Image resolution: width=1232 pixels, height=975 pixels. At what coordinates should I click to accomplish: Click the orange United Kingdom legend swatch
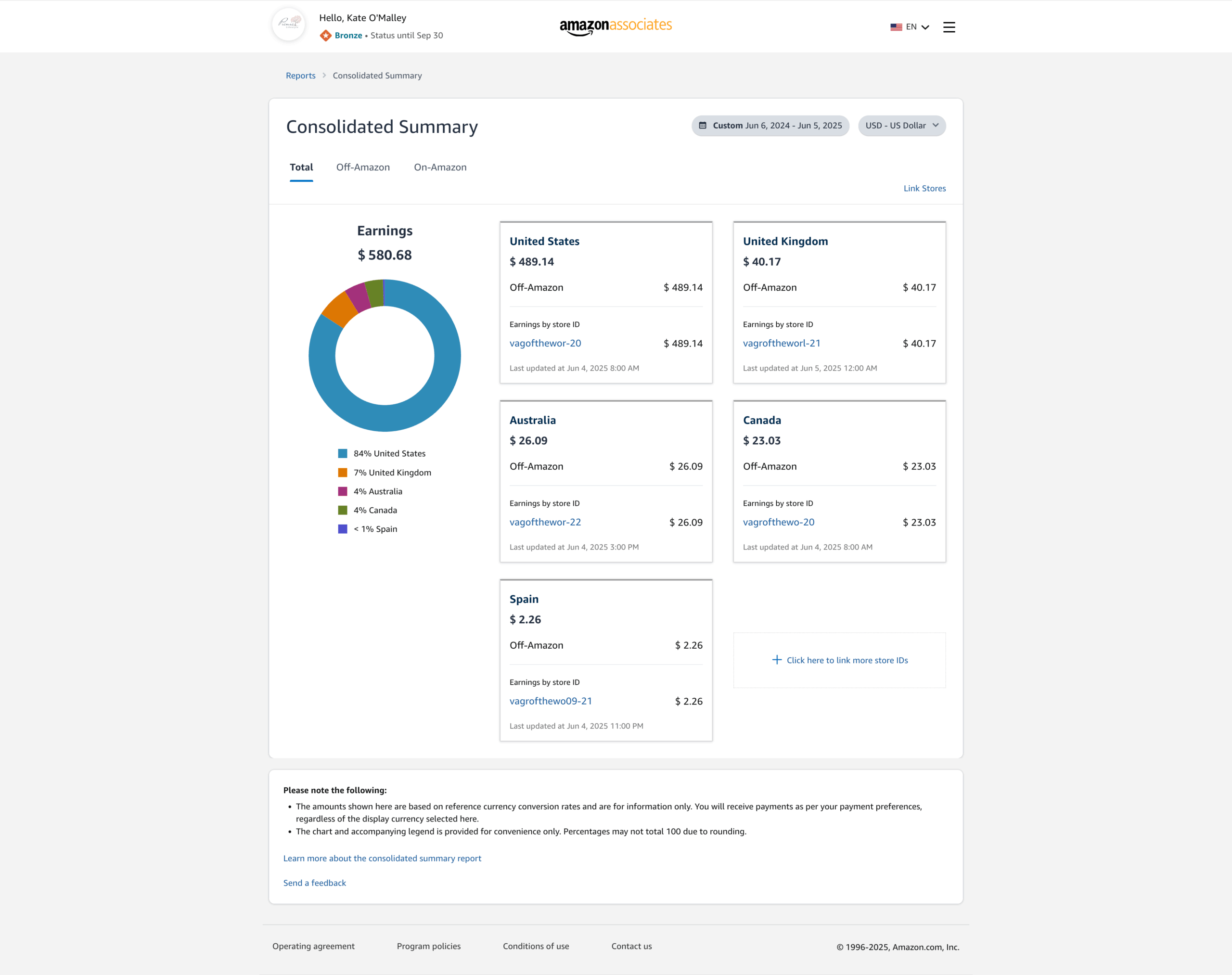343,473
